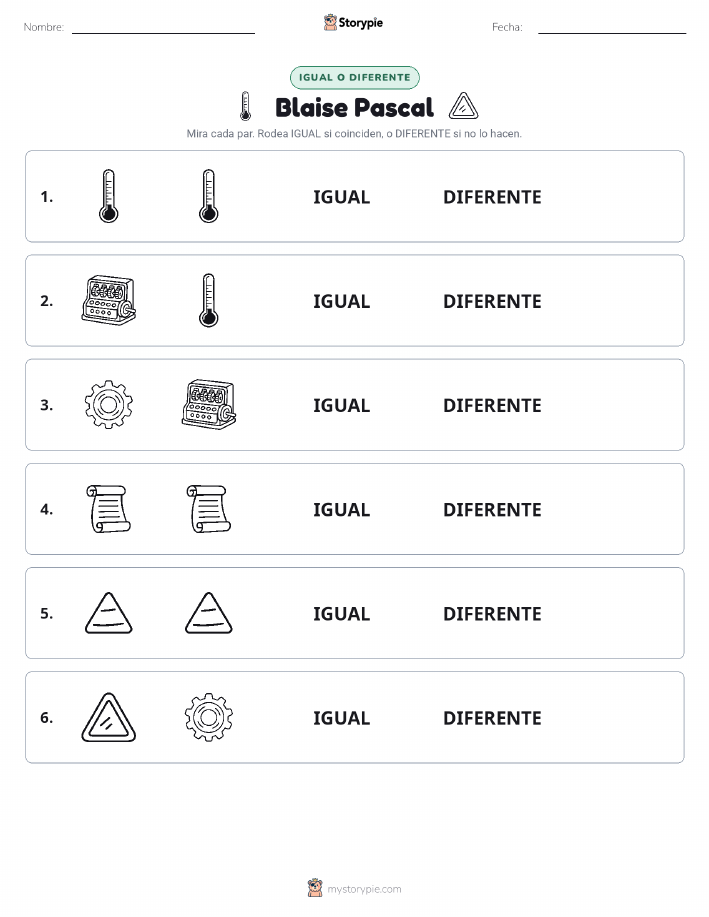Choose DIFERENTE in row 3
Viewport: 709px width, 917px height.
point(492,405)
